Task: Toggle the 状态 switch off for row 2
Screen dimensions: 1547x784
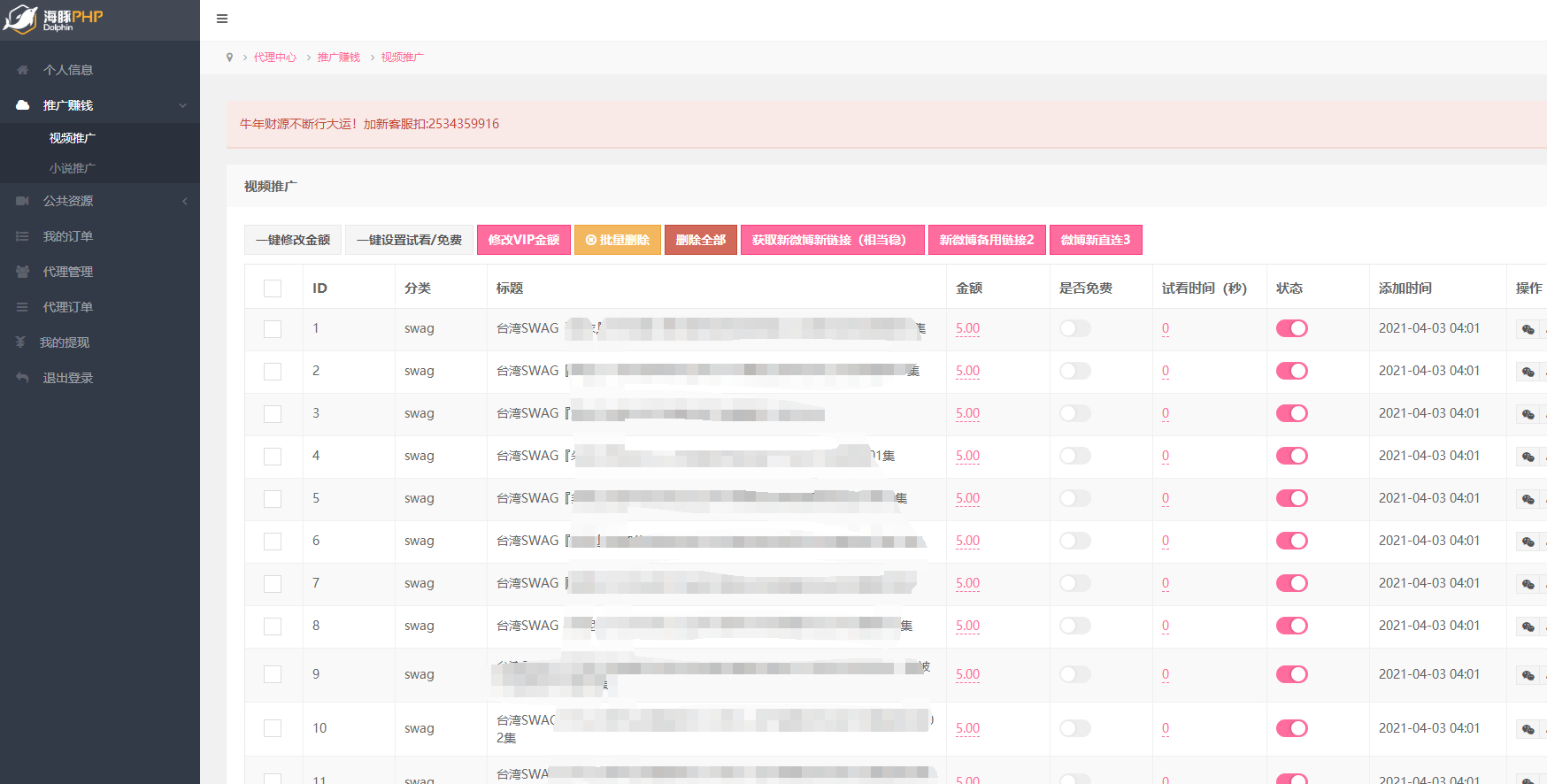Action: click(1291, 371)
